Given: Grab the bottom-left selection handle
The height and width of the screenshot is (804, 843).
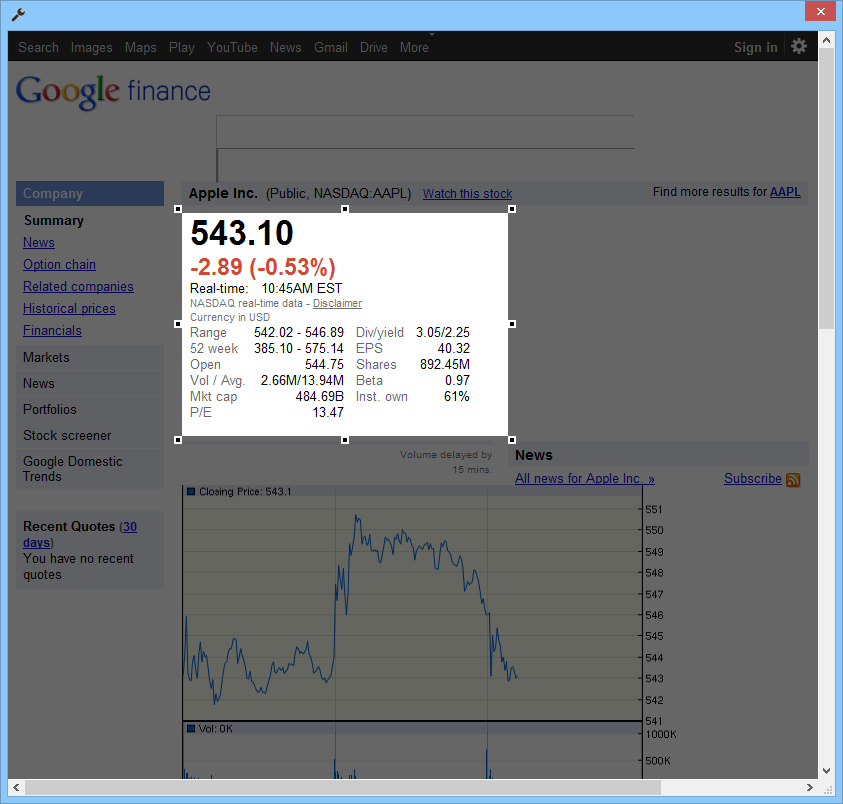Looking at the screenshot, I should coord(178,440).
